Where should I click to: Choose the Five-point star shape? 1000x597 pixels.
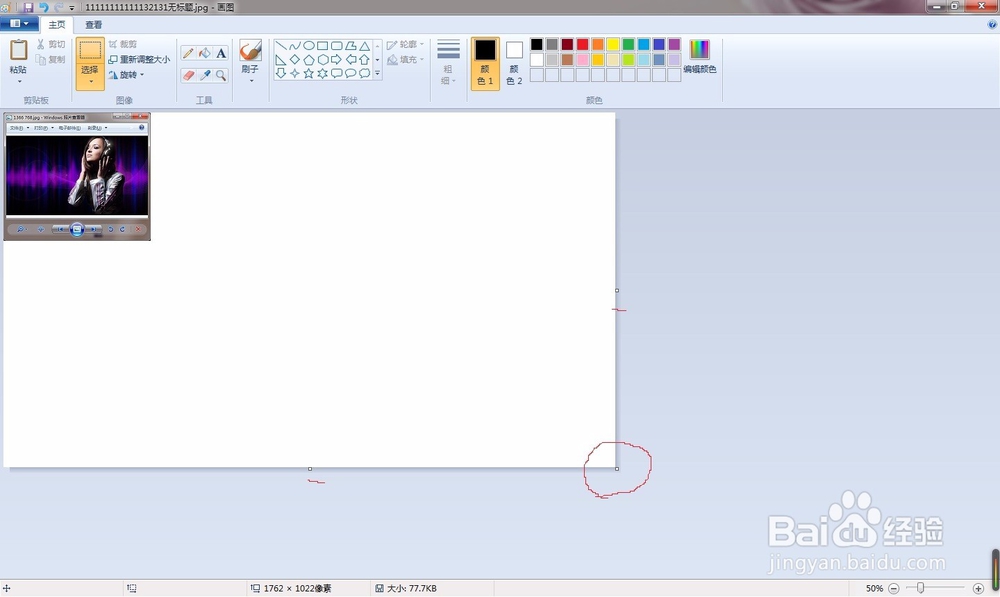(x=309, y=73)
